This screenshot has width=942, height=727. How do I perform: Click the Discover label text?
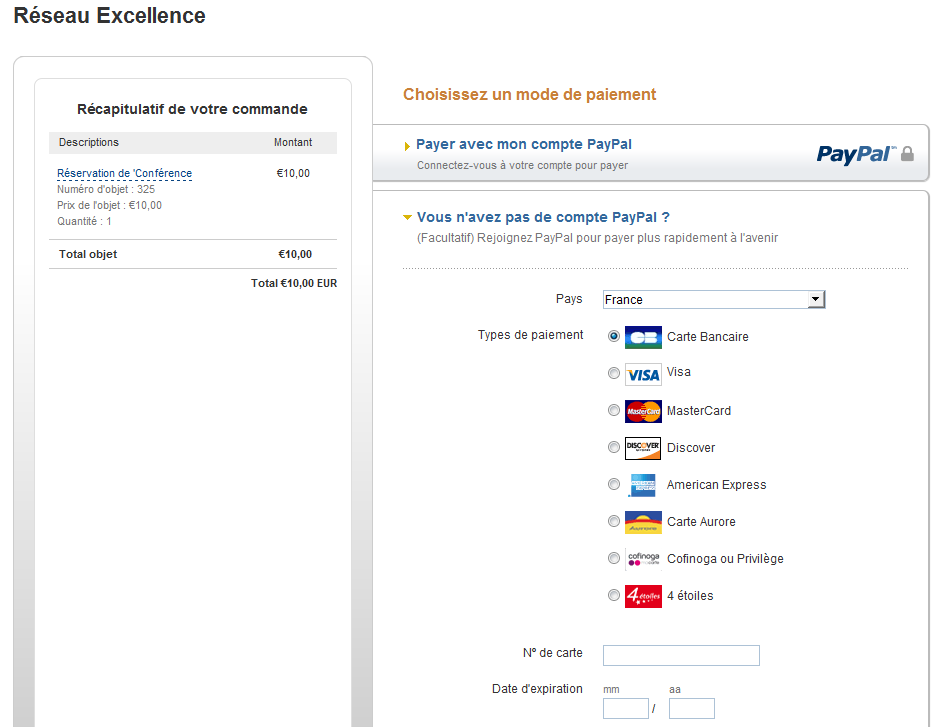click(691, 448)
